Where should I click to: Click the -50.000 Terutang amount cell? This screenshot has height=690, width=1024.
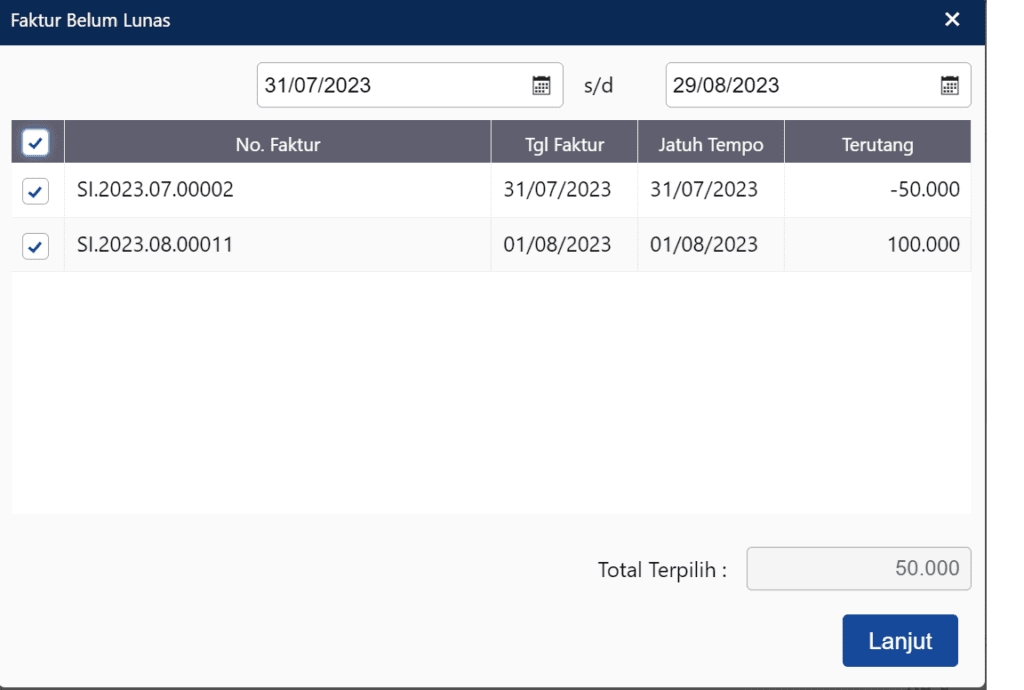(923, 190)
